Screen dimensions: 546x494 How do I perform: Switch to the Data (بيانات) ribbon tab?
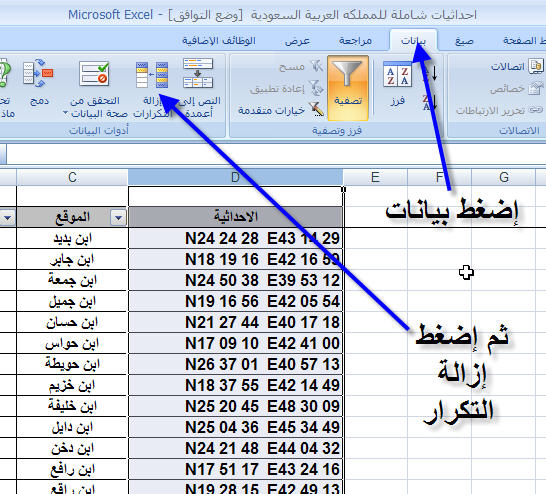413,41
